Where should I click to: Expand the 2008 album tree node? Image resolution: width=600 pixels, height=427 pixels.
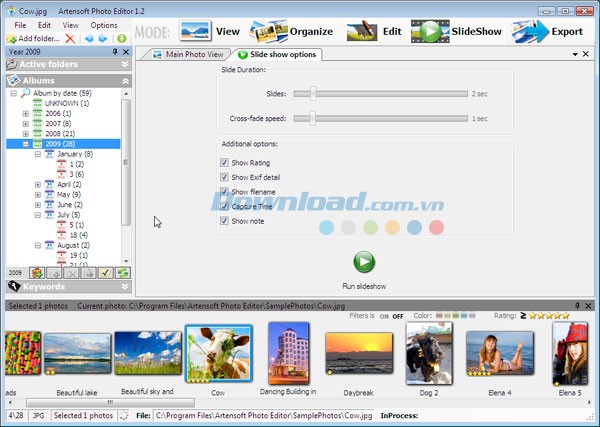click(x=25, y=133)
